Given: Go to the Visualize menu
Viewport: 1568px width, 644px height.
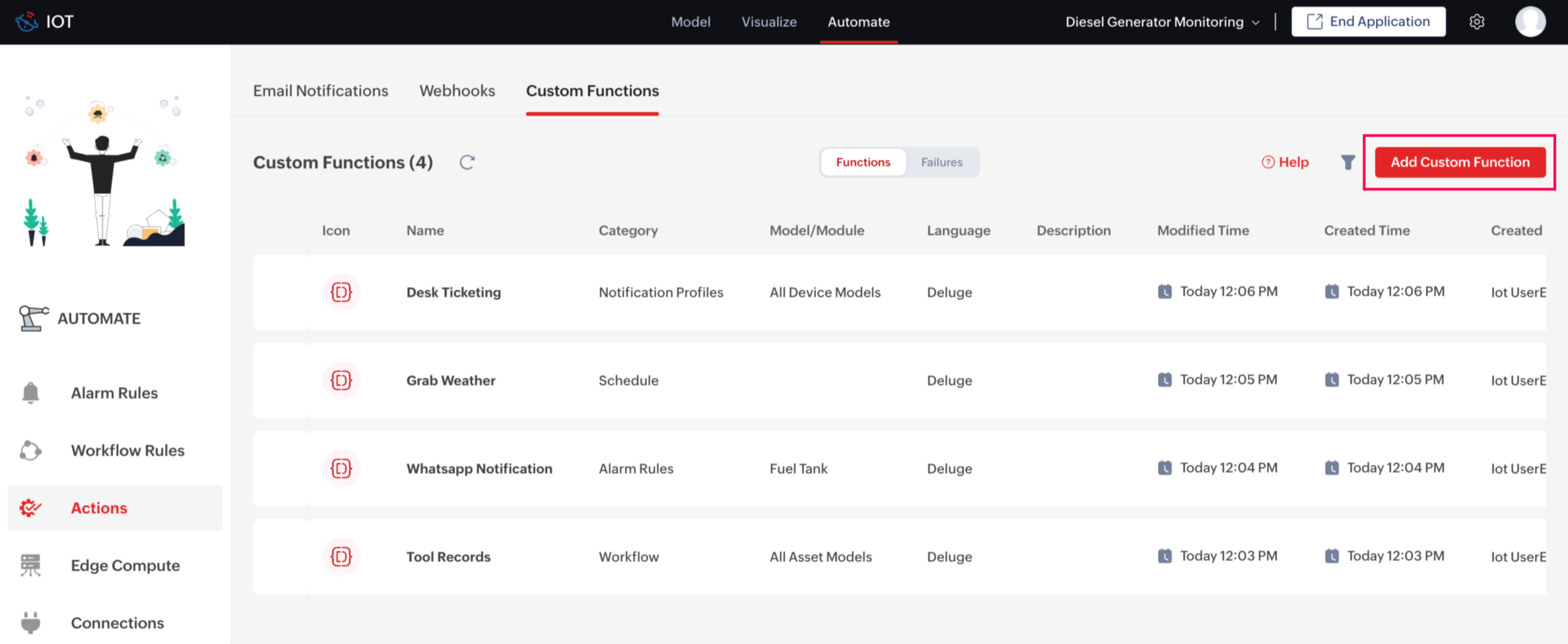Looking at the screenshot, I should pyautogui.click(x=768, y=22).
